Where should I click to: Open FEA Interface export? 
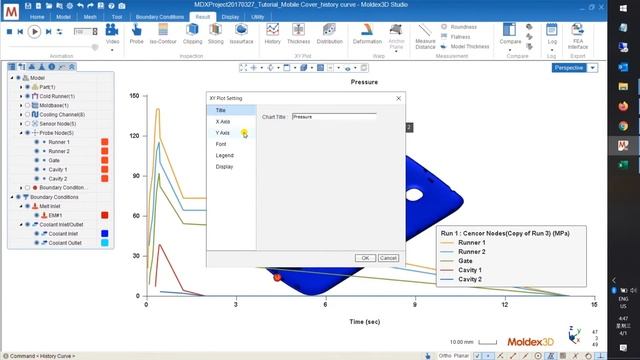click(578, 36)
